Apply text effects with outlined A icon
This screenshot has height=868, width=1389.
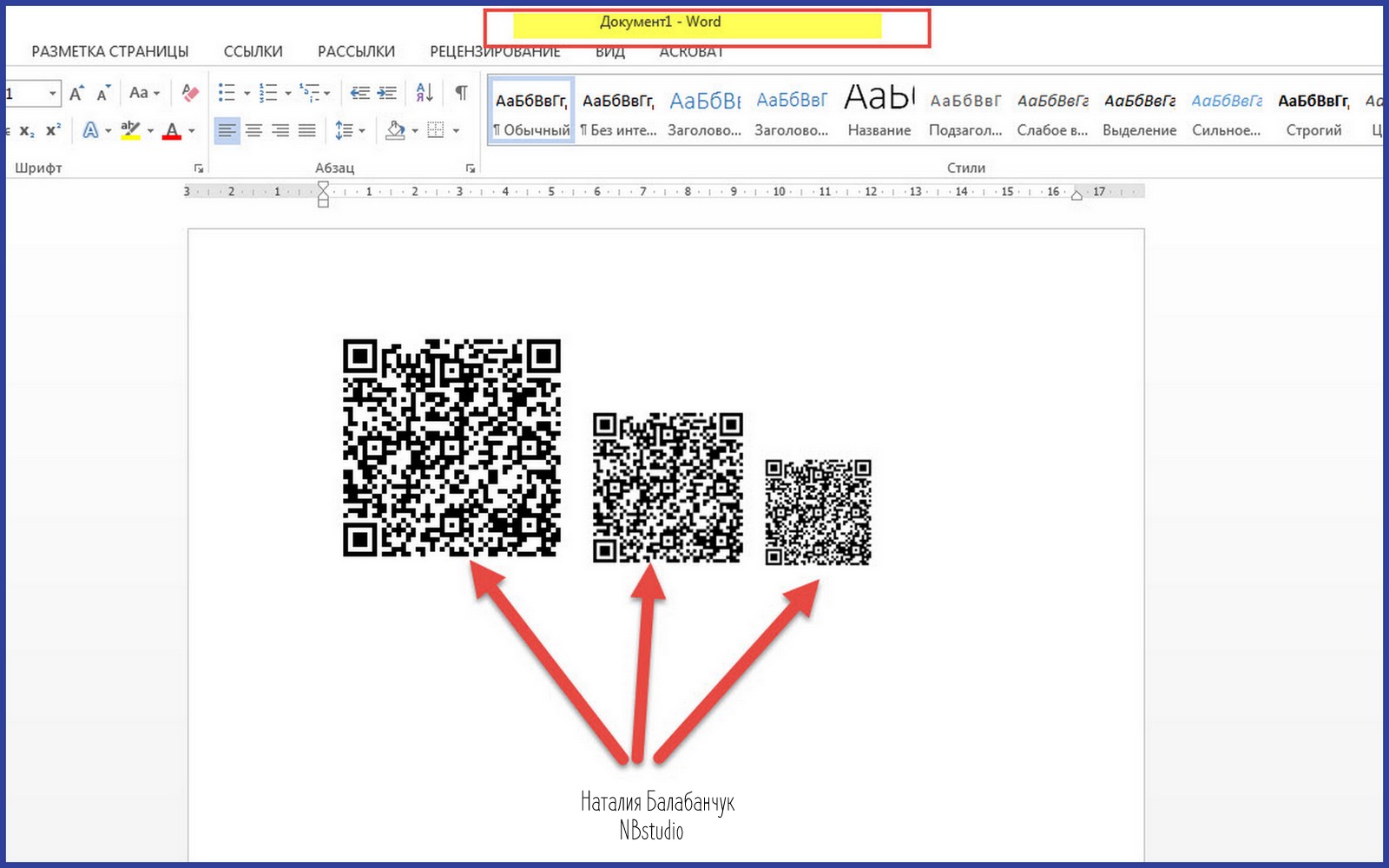pyautogui.click(x=90, y=130)
